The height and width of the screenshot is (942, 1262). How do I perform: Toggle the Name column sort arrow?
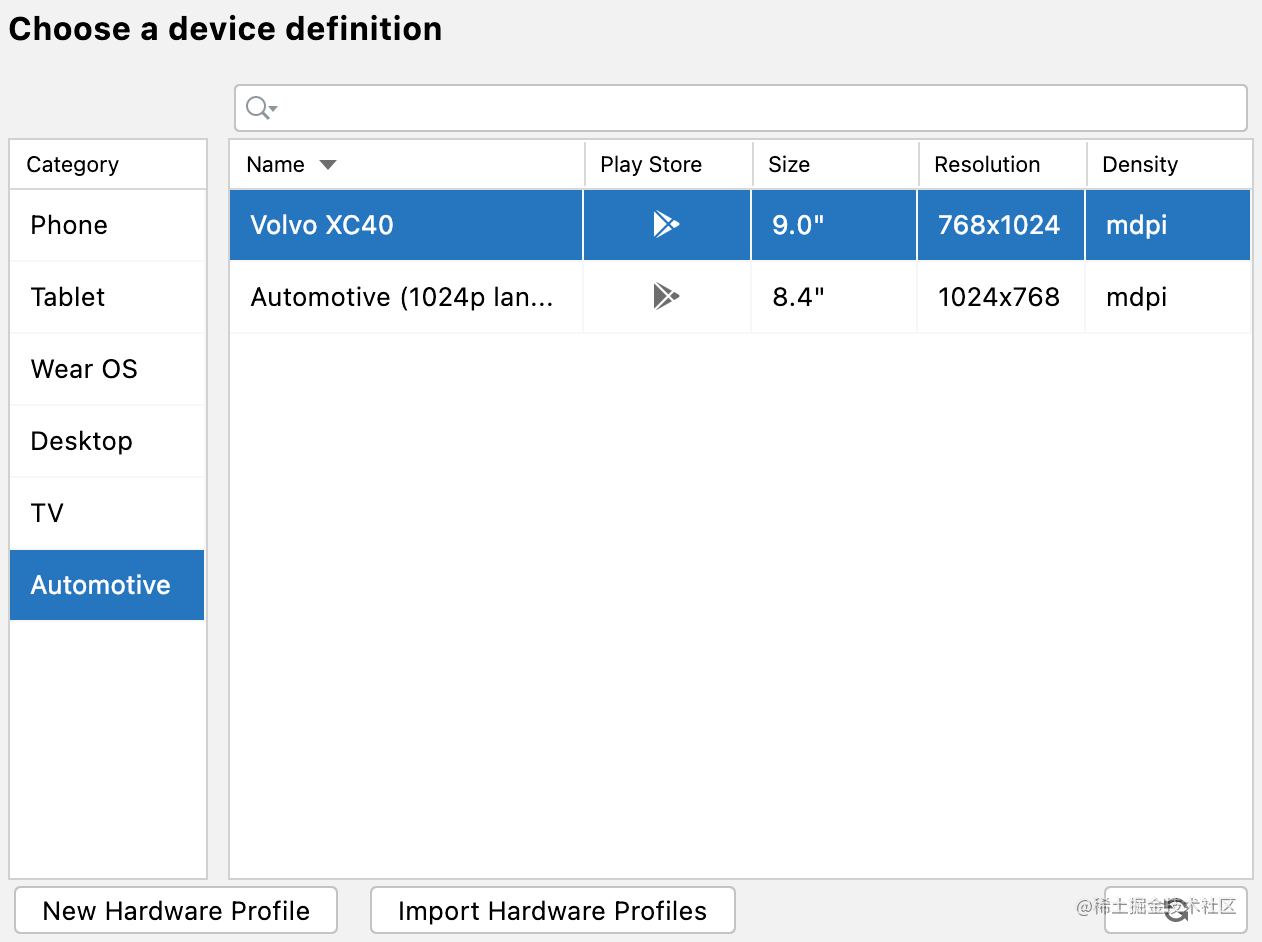(327, 164)
